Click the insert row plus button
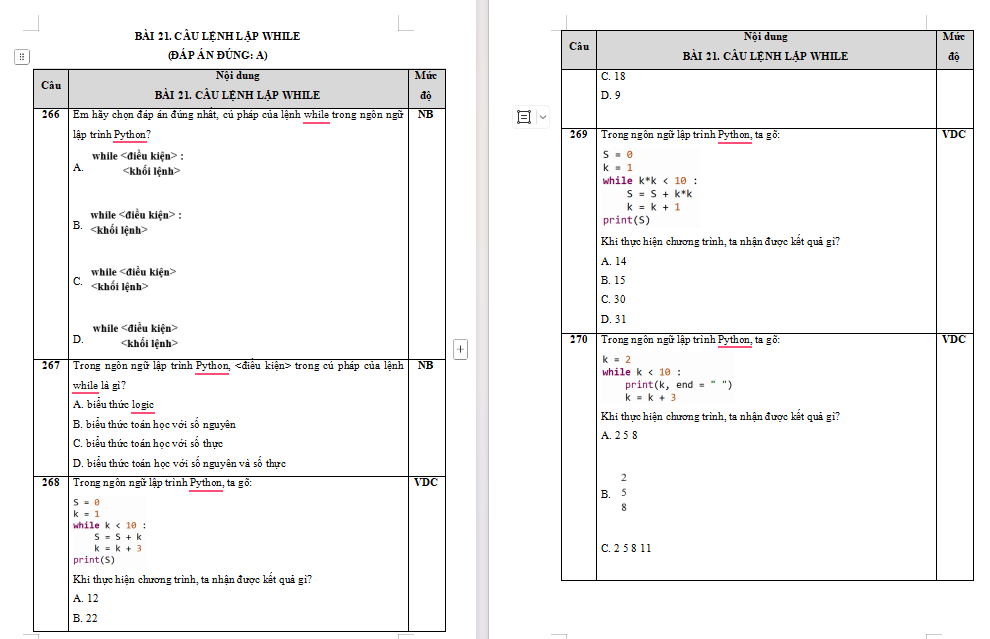 pyautogui.click(x=460, y=349)
